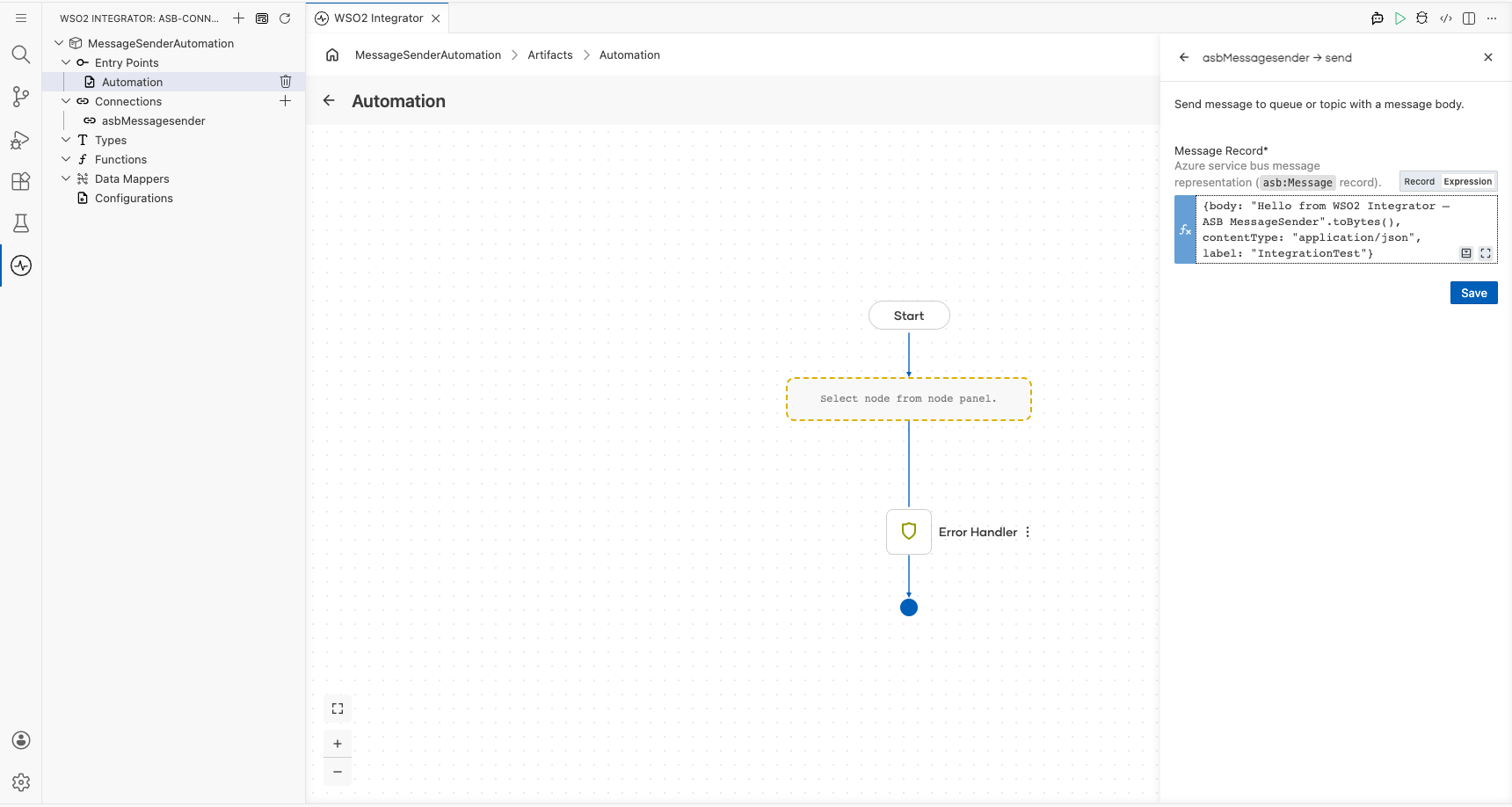Expand the message record editor fullscreen
This screenshot has width=1512, height=807.
coord(1486,253)
